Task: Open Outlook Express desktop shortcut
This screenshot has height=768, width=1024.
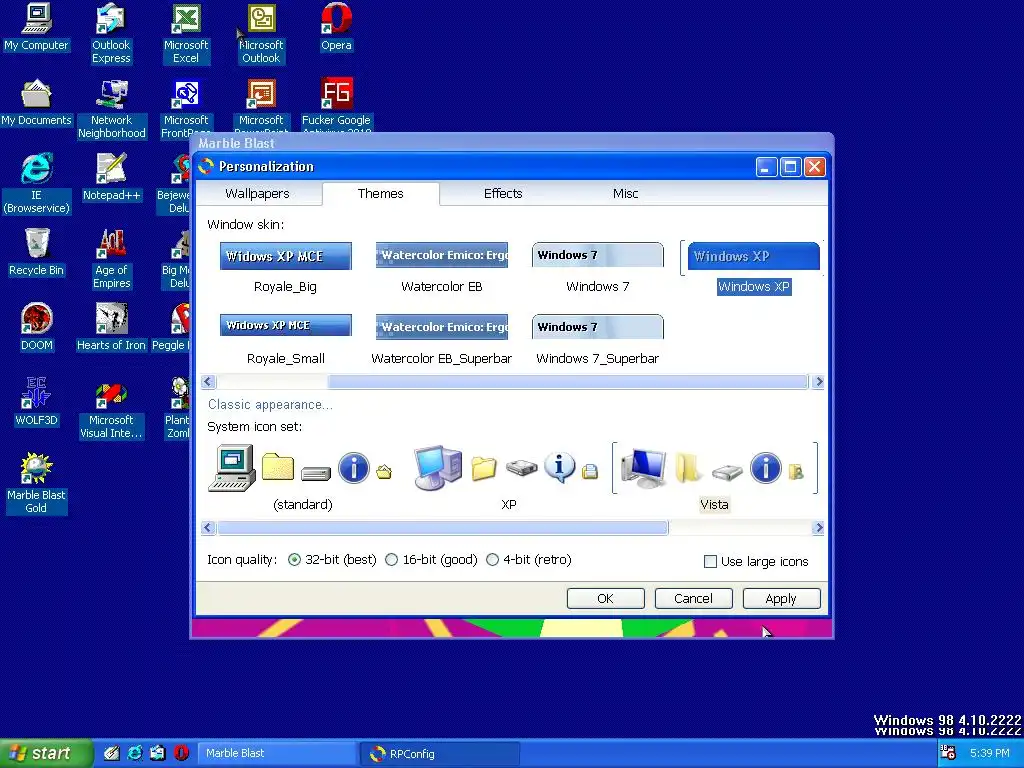Action: tap(111, 34)
